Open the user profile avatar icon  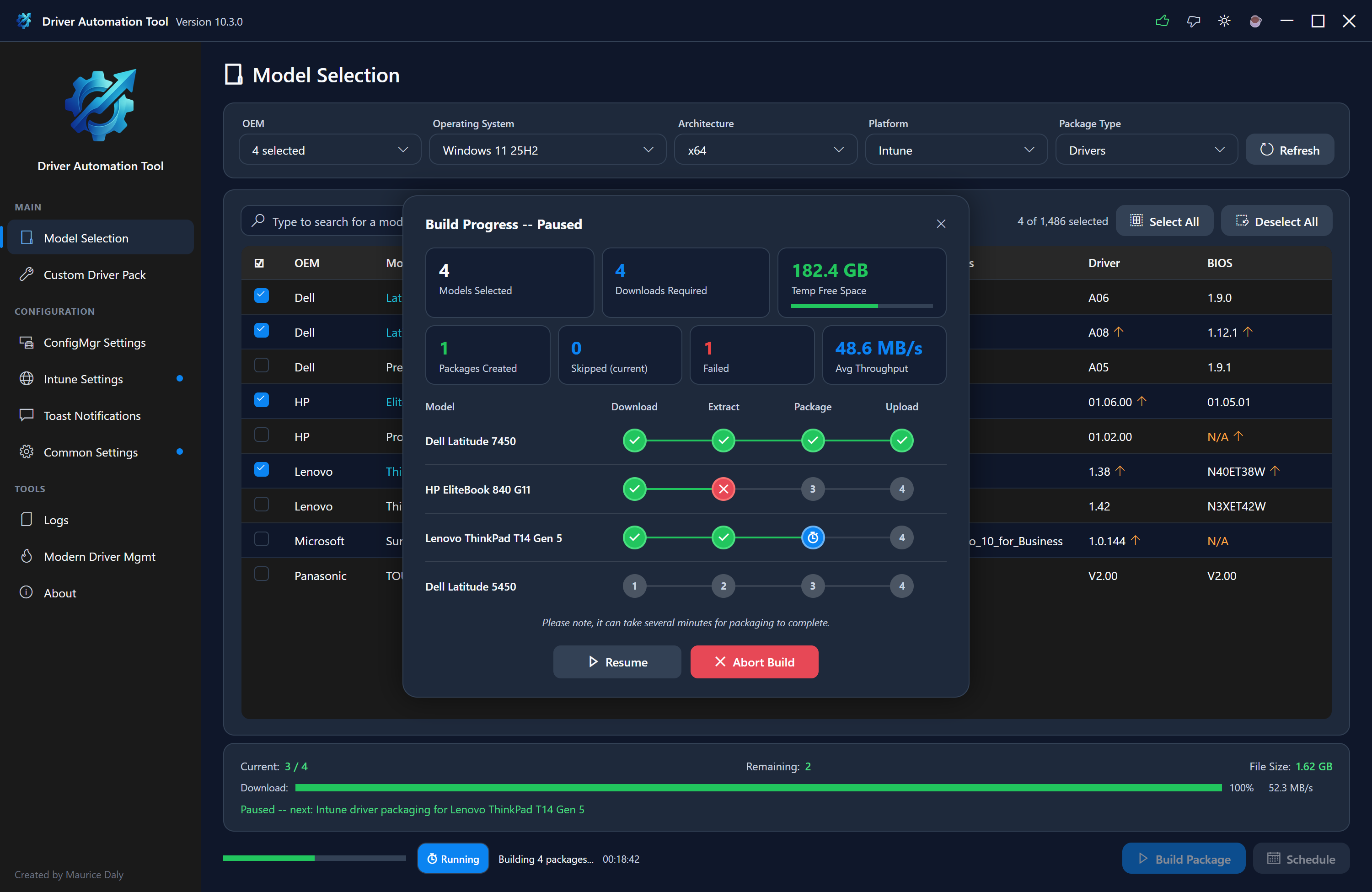(1255, 21)
